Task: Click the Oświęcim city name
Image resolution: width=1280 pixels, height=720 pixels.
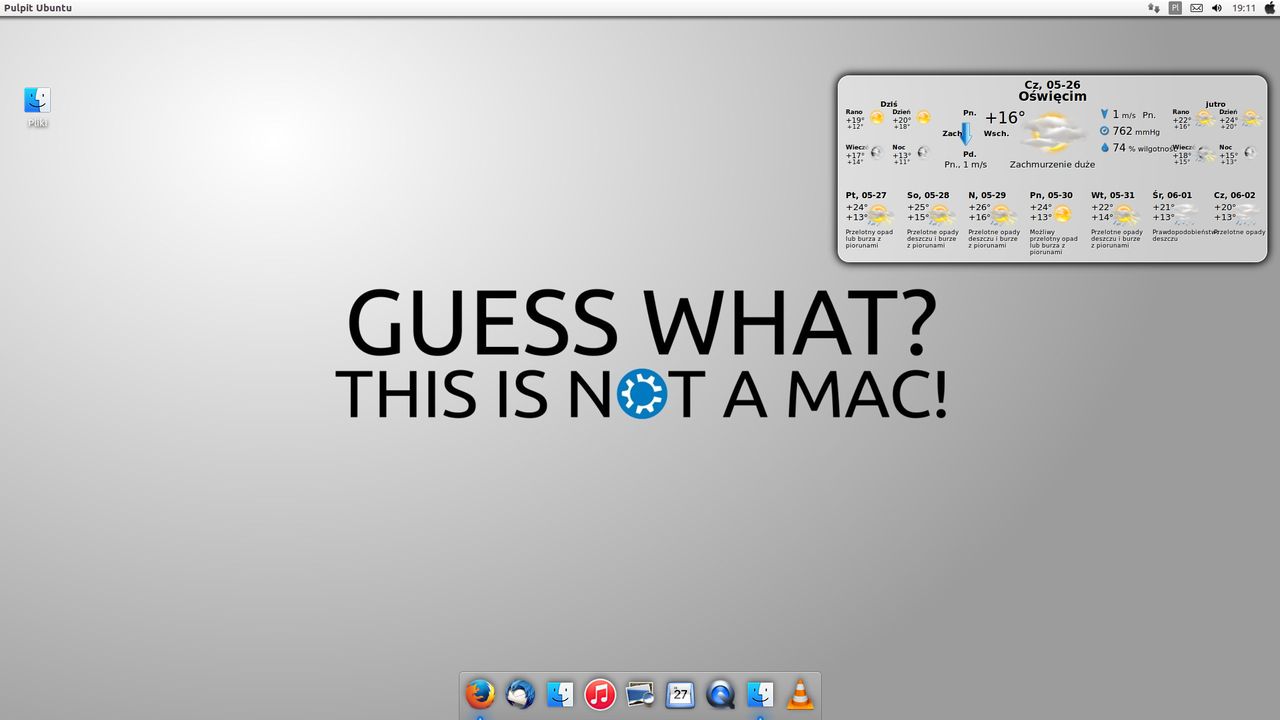Action: click(1052, 96)
